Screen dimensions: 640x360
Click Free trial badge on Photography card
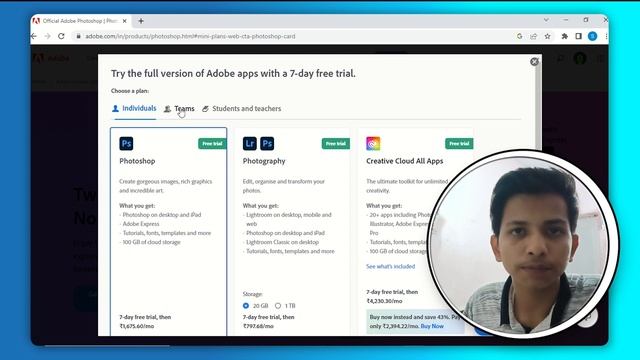[336, 144]
